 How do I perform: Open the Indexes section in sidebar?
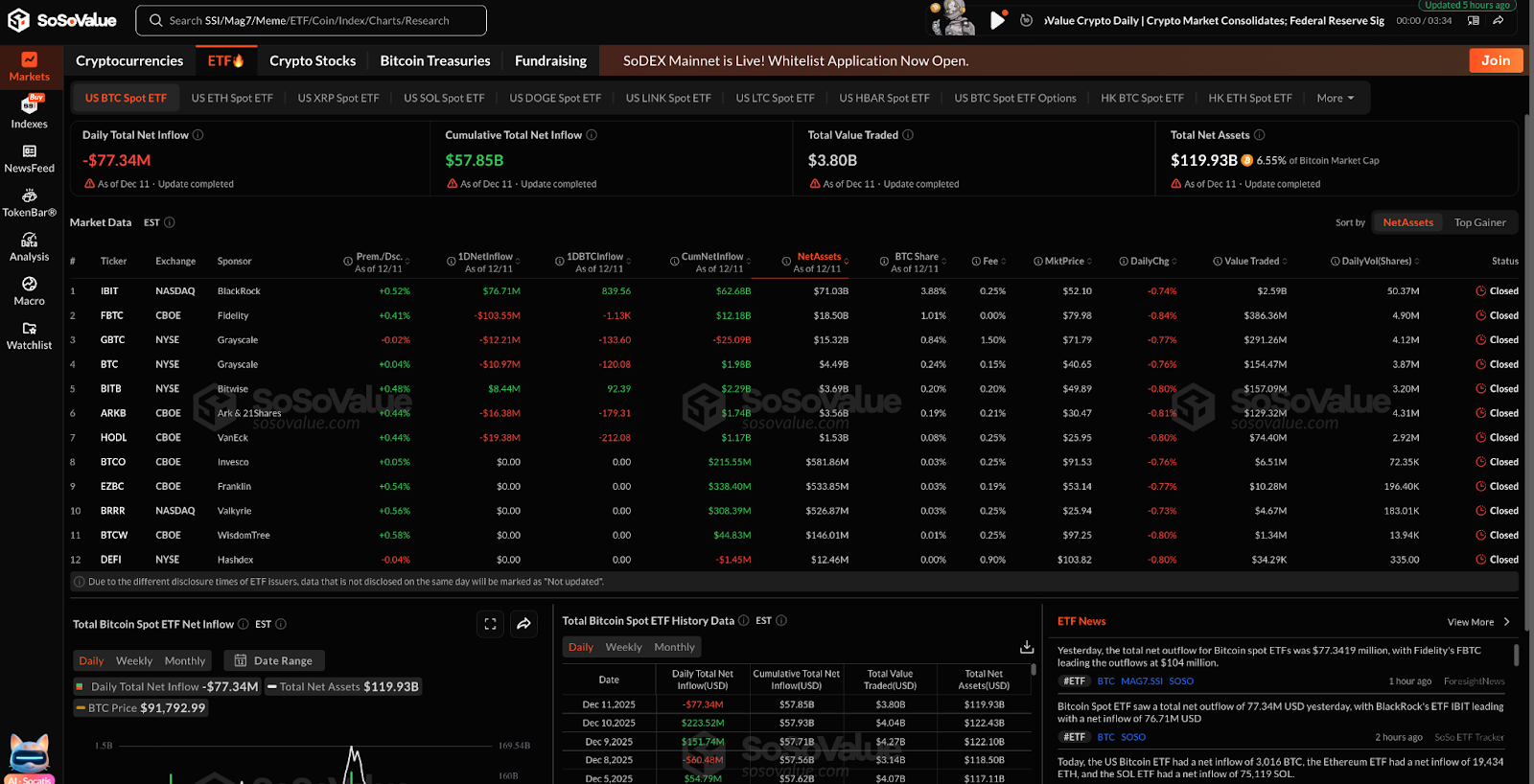tap(29, 112)
